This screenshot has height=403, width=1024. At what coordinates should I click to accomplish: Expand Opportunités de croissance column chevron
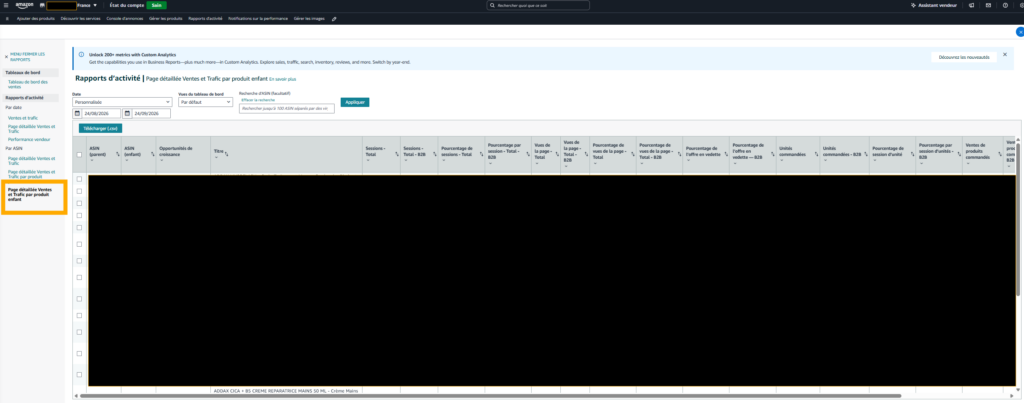(161, 160)
